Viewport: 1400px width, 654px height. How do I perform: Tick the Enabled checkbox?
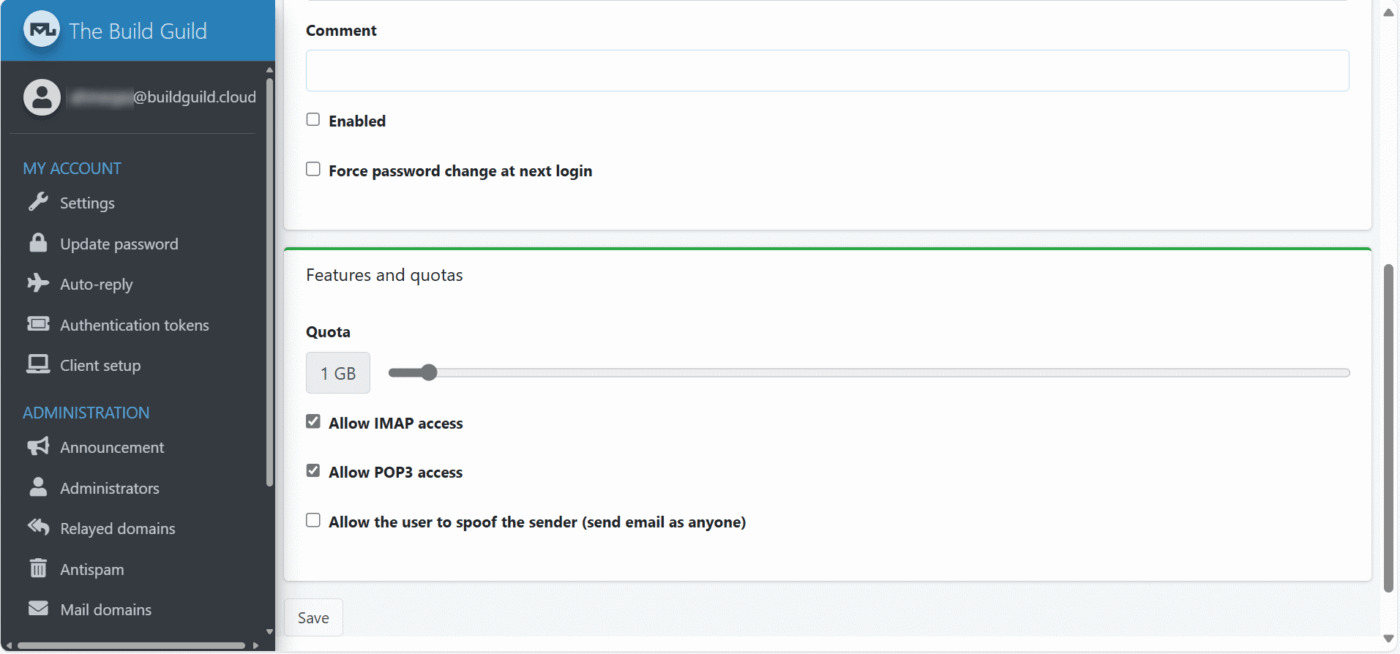point(313,120)
